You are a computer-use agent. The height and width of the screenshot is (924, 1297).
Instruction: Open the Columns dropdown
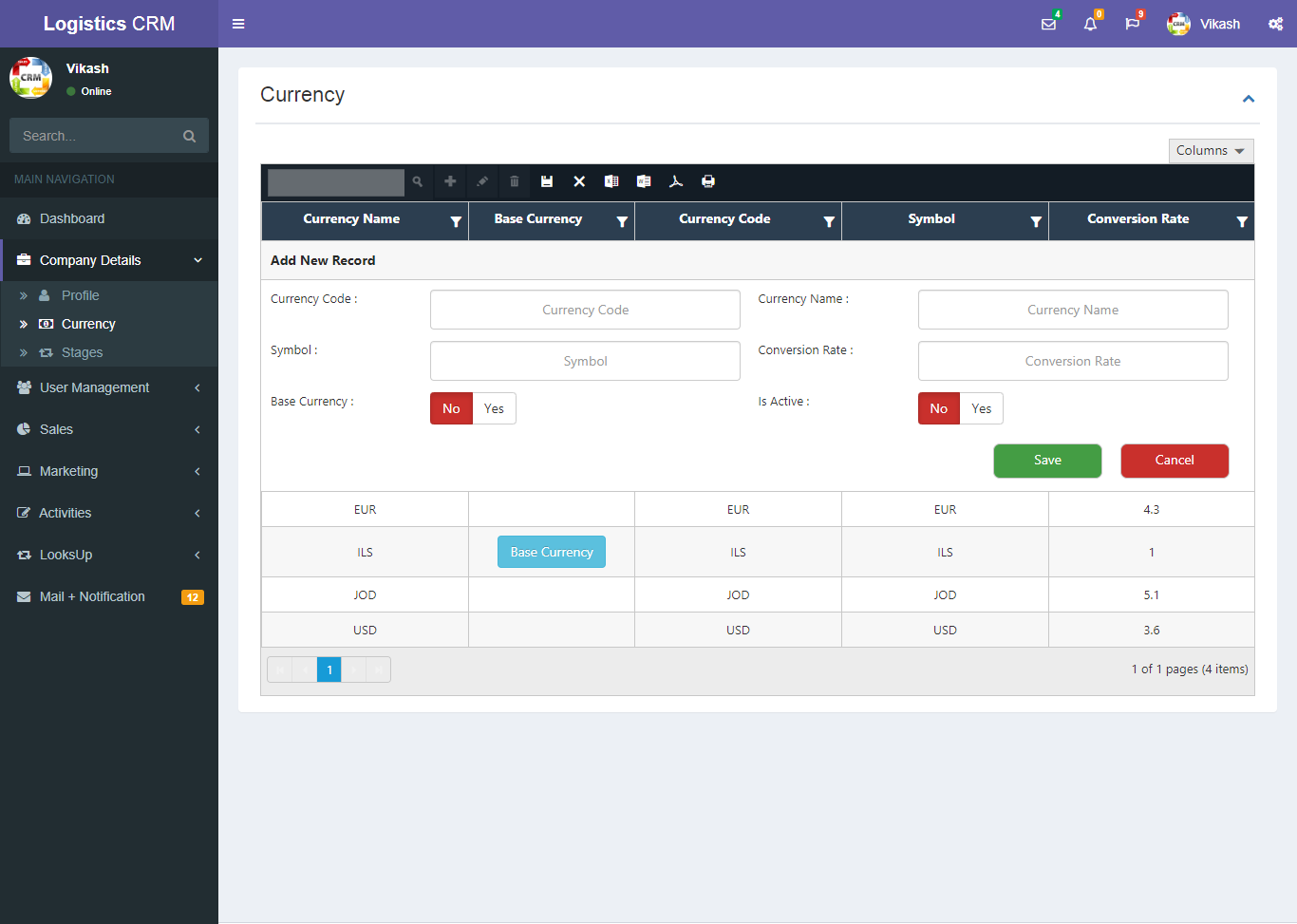[x=1211, y=150]
